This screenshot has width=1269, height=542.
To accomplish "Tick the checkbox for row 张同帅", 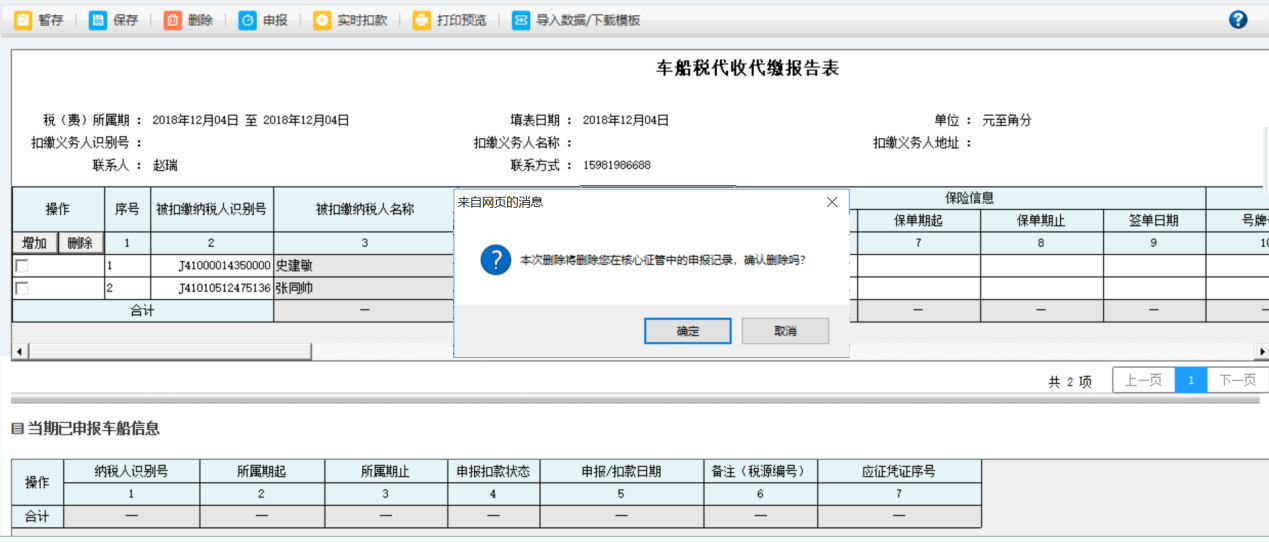I will (21, 288).
